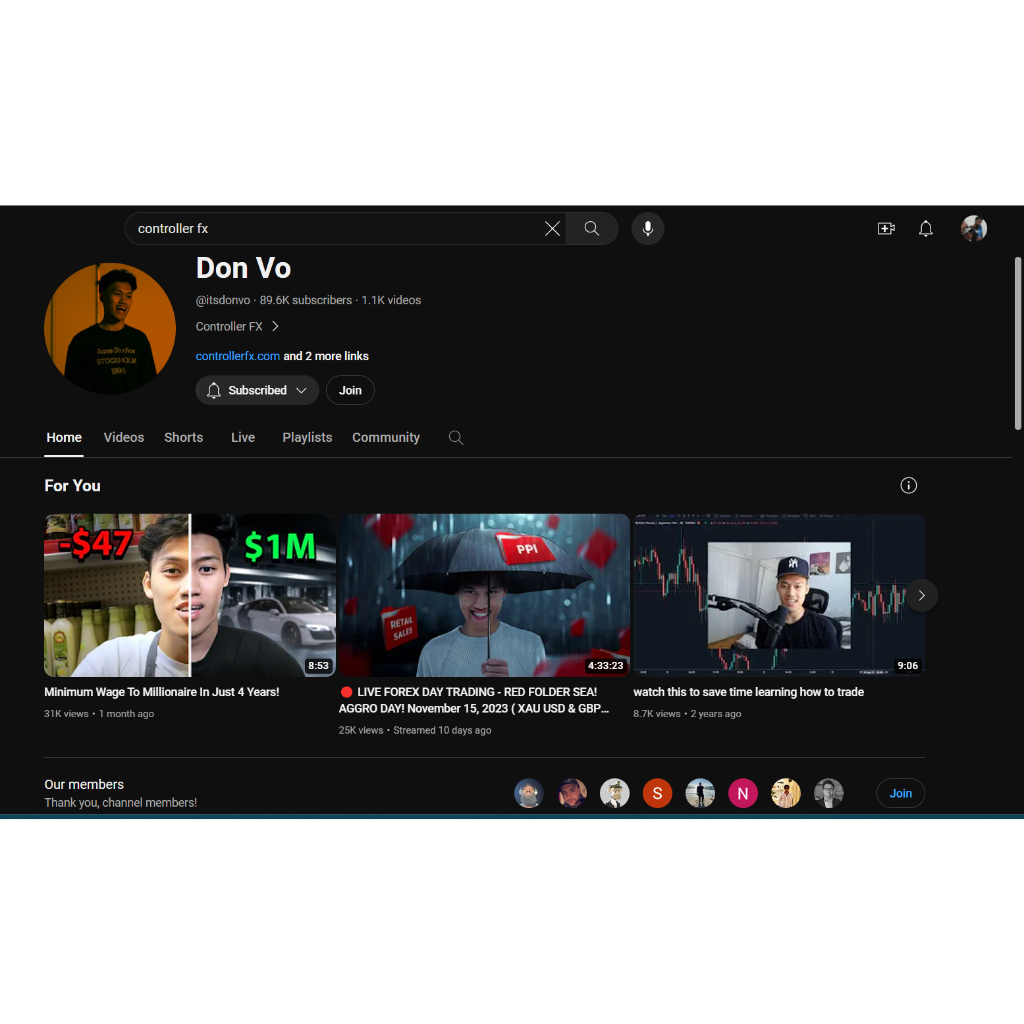Open the account avatar menu

pos(974,229)
